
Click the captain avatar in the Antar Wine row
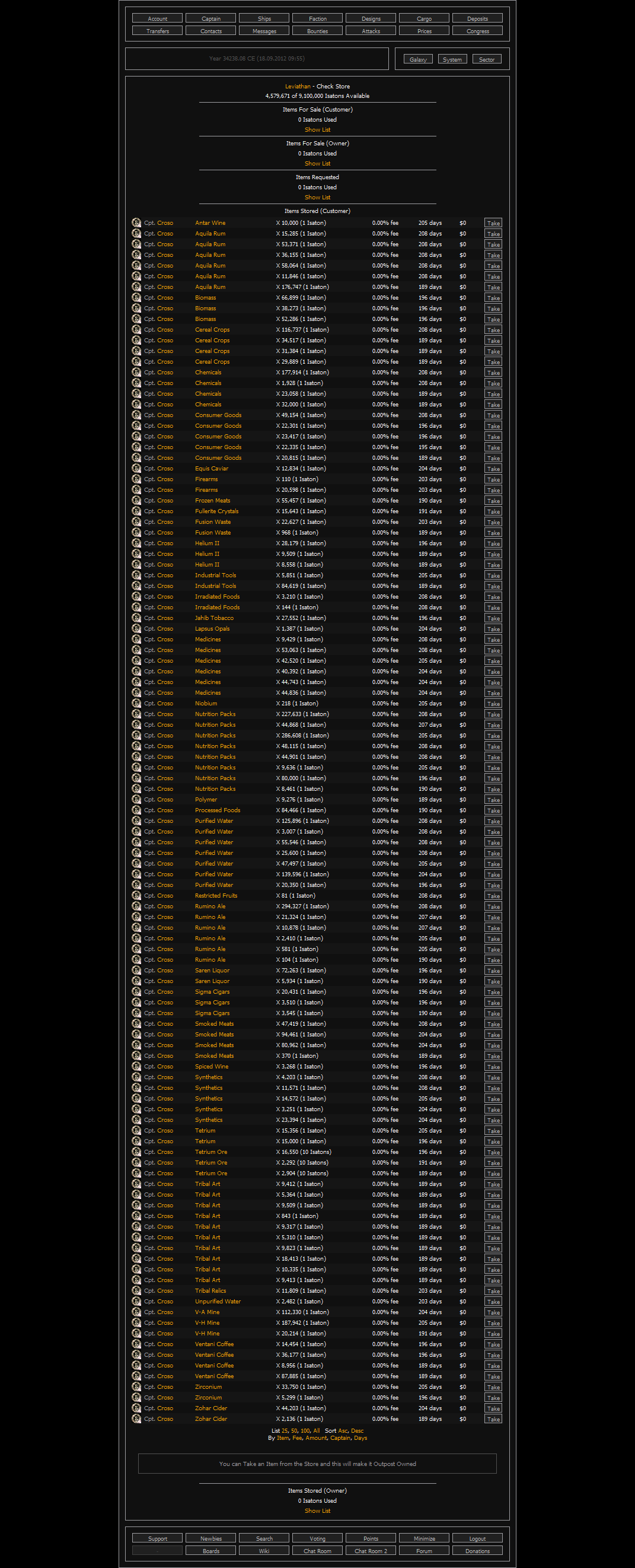pos(136,223)
